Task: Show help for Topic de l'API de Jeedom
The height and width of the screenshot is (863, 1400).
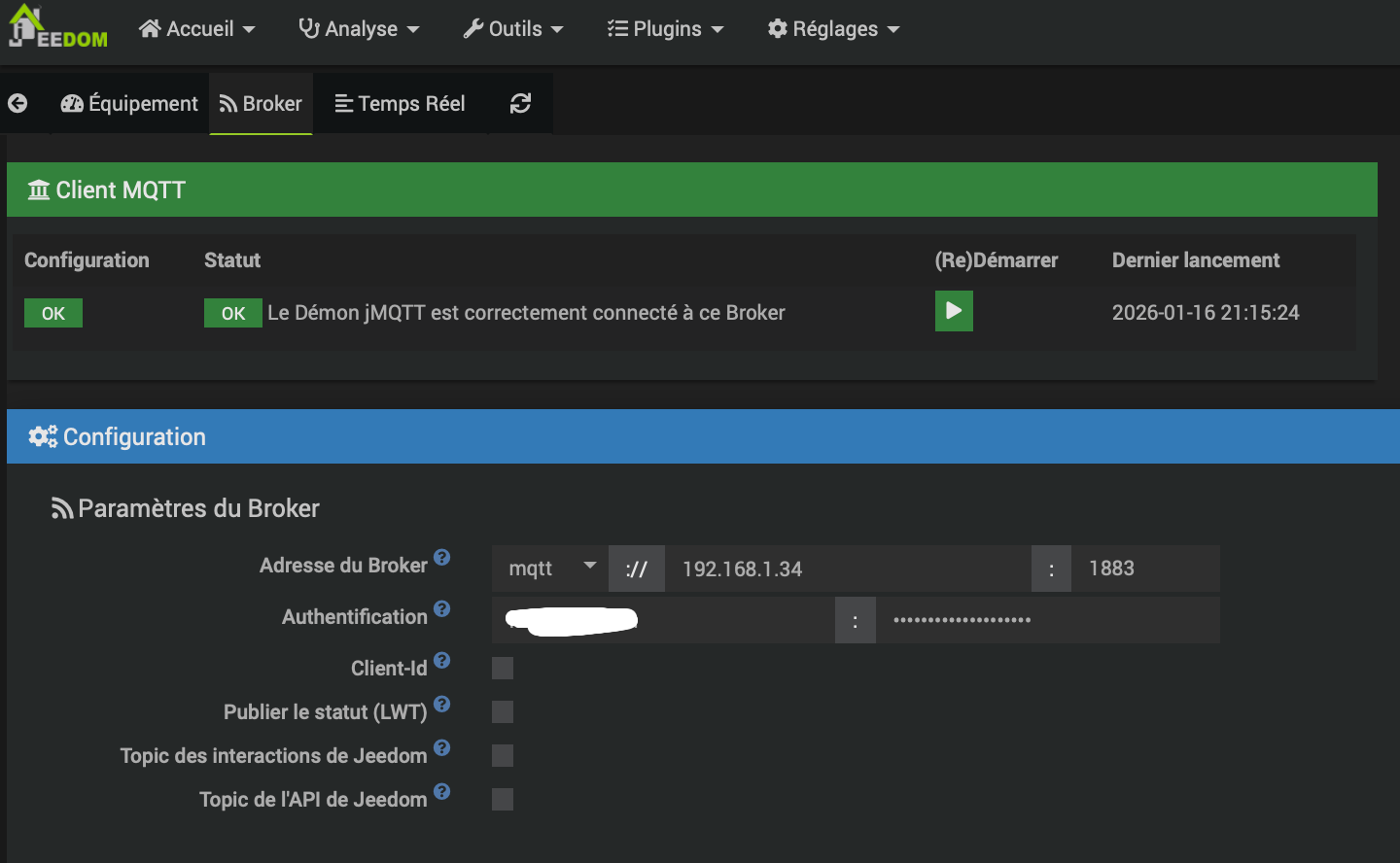Action: coord(441,791)
